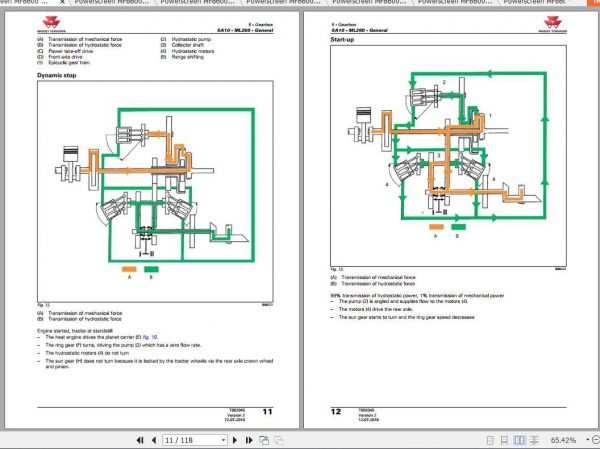Click the legend entry 'Collector shaft'
Screen dimensions: 600x449
[188, 45]
